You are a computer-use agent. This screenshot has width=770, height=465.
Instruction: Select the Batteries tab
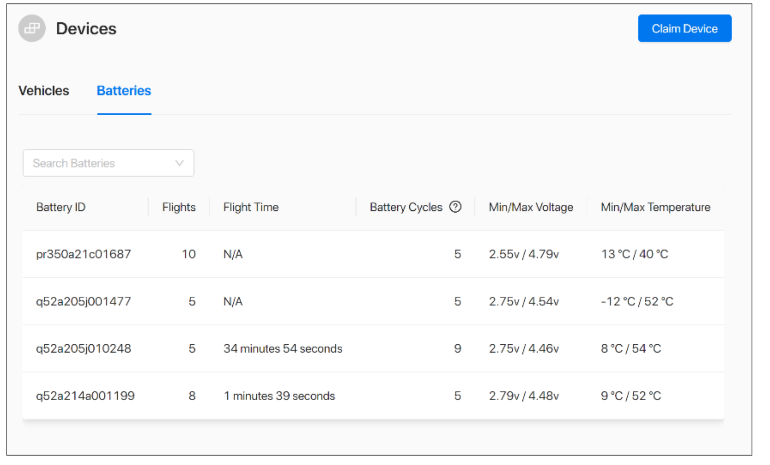(124, 91)
